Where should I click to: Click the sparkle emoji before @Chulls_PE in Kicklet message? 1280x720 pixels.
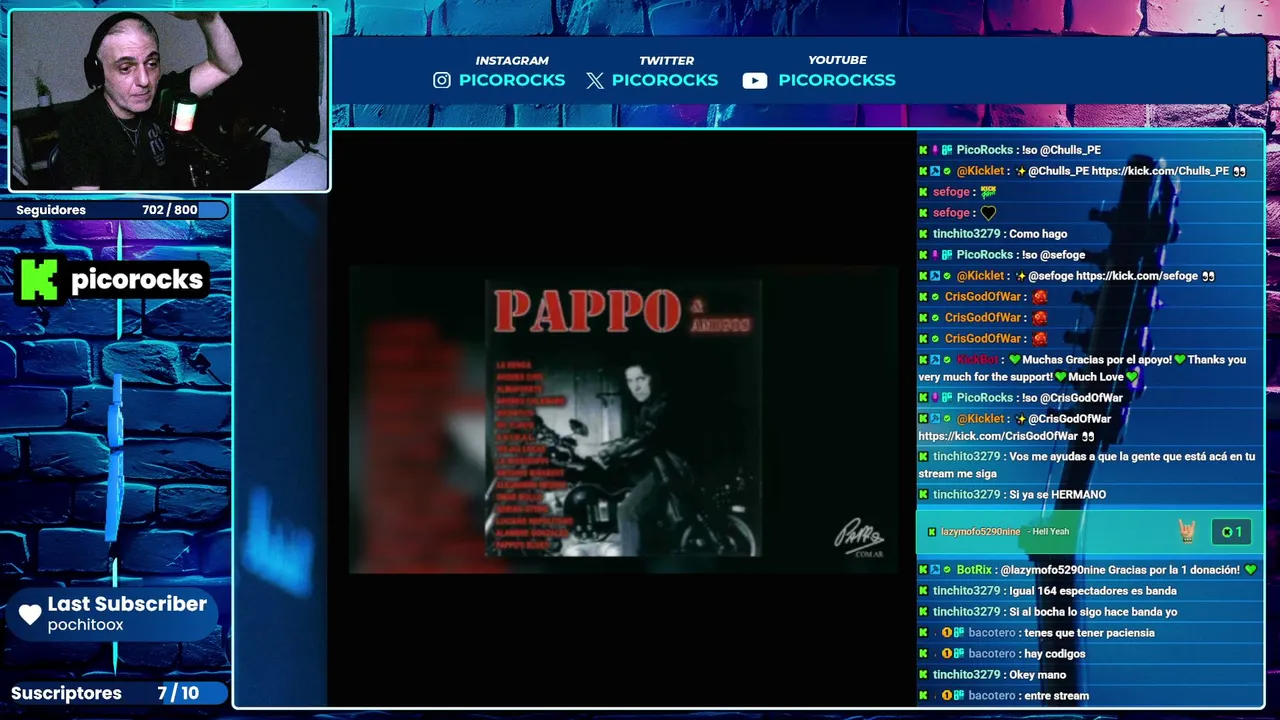1020,171
